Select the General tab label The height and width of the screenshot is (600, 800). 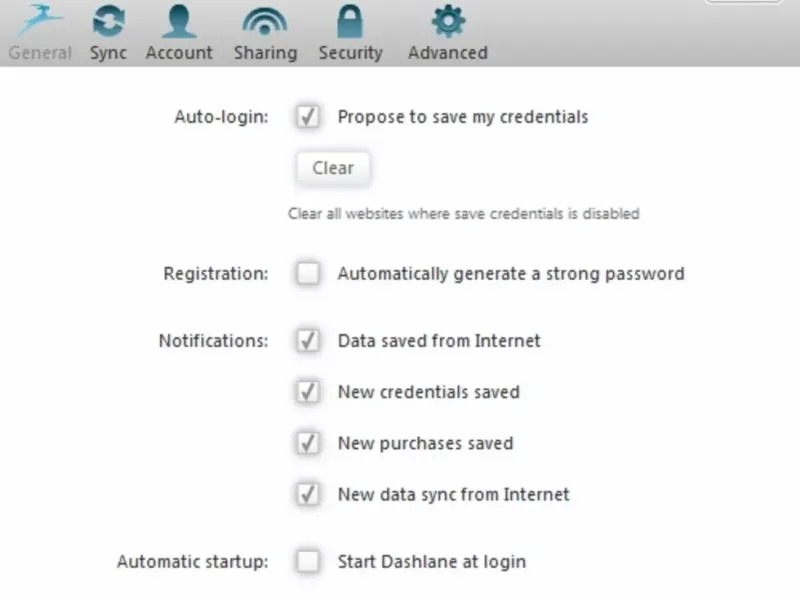[40, 53]
